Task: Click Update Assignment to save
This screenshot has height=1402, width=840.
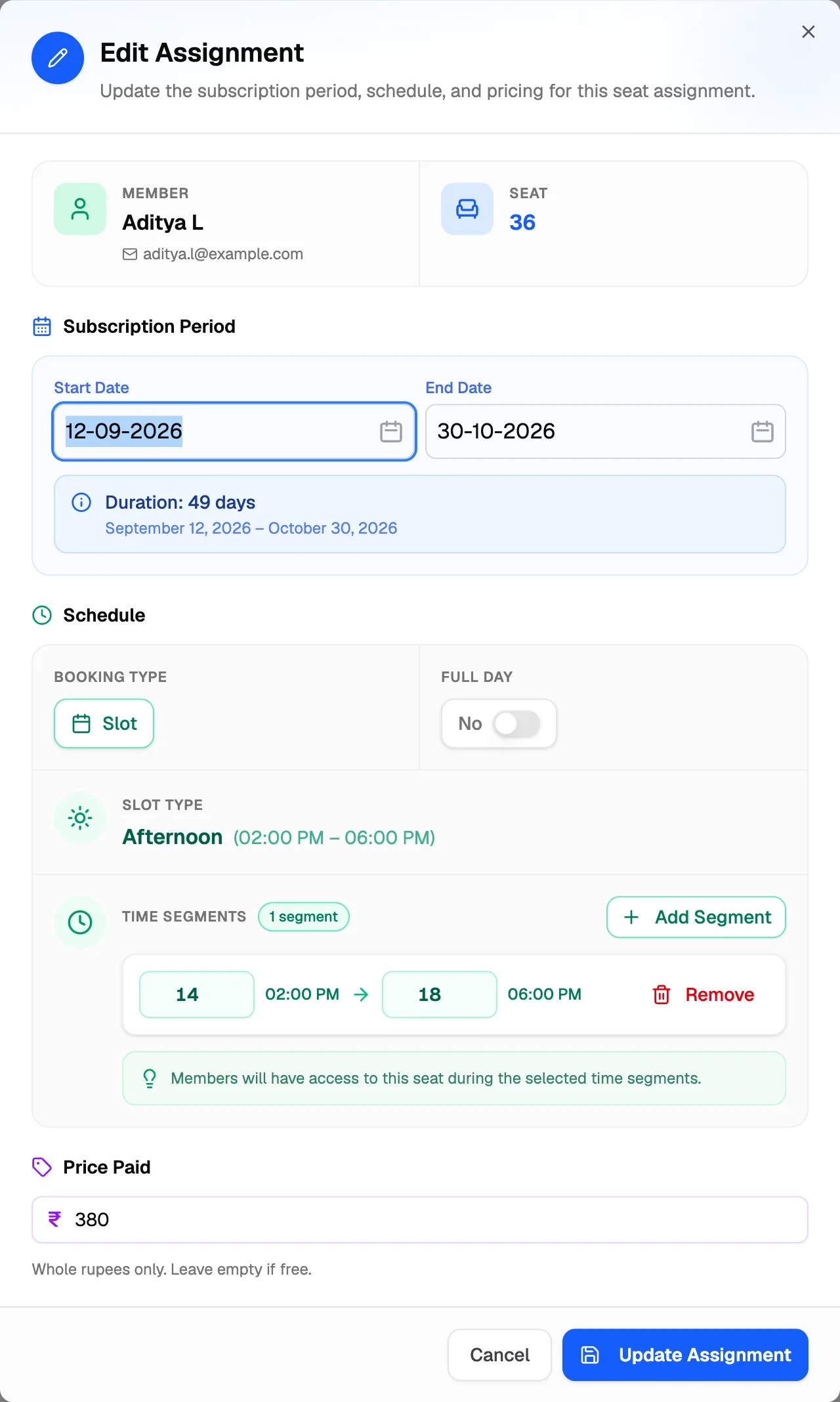Action: [685, 1355]
